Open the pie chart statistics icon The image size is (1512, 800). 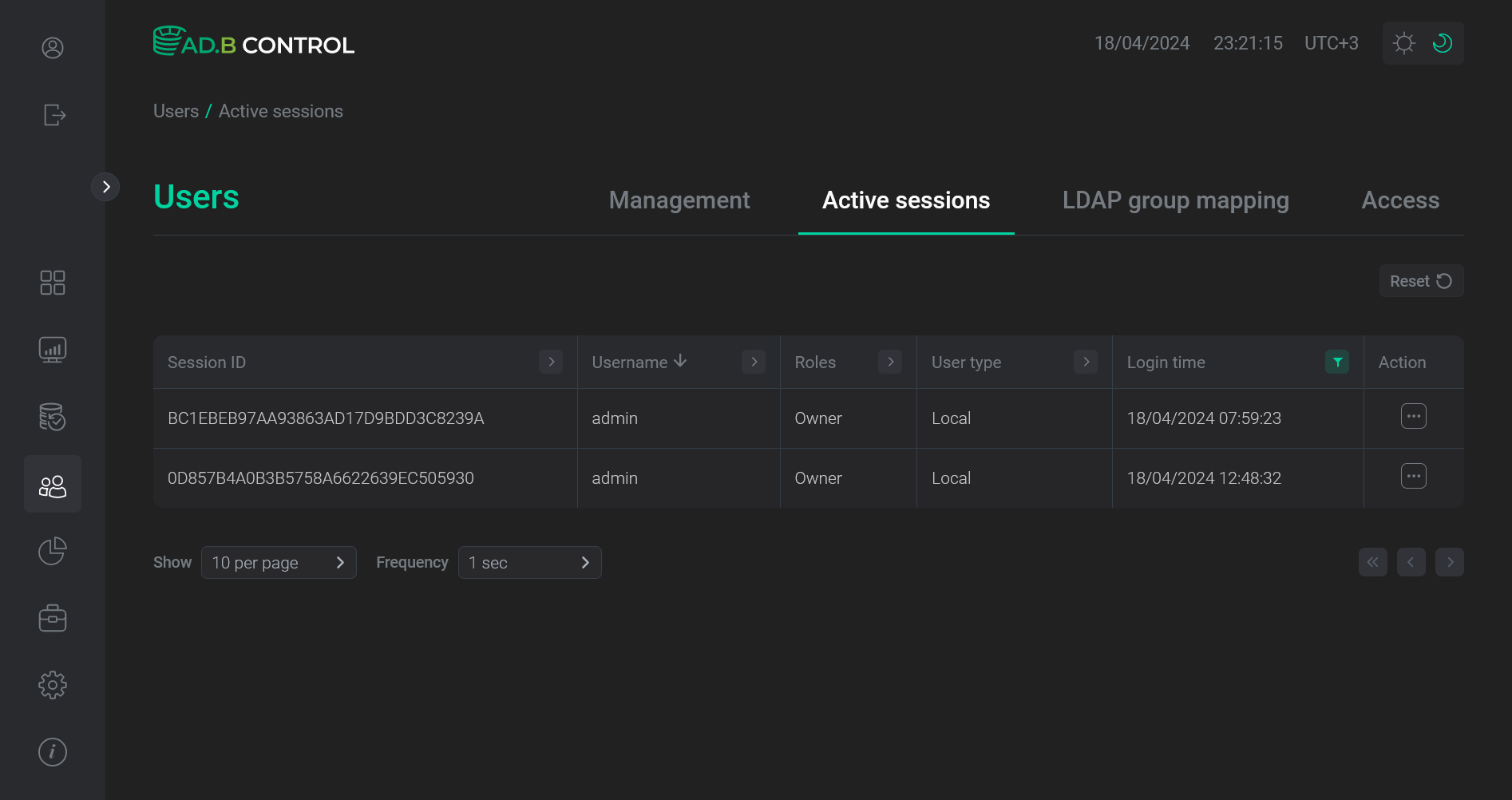52,550
